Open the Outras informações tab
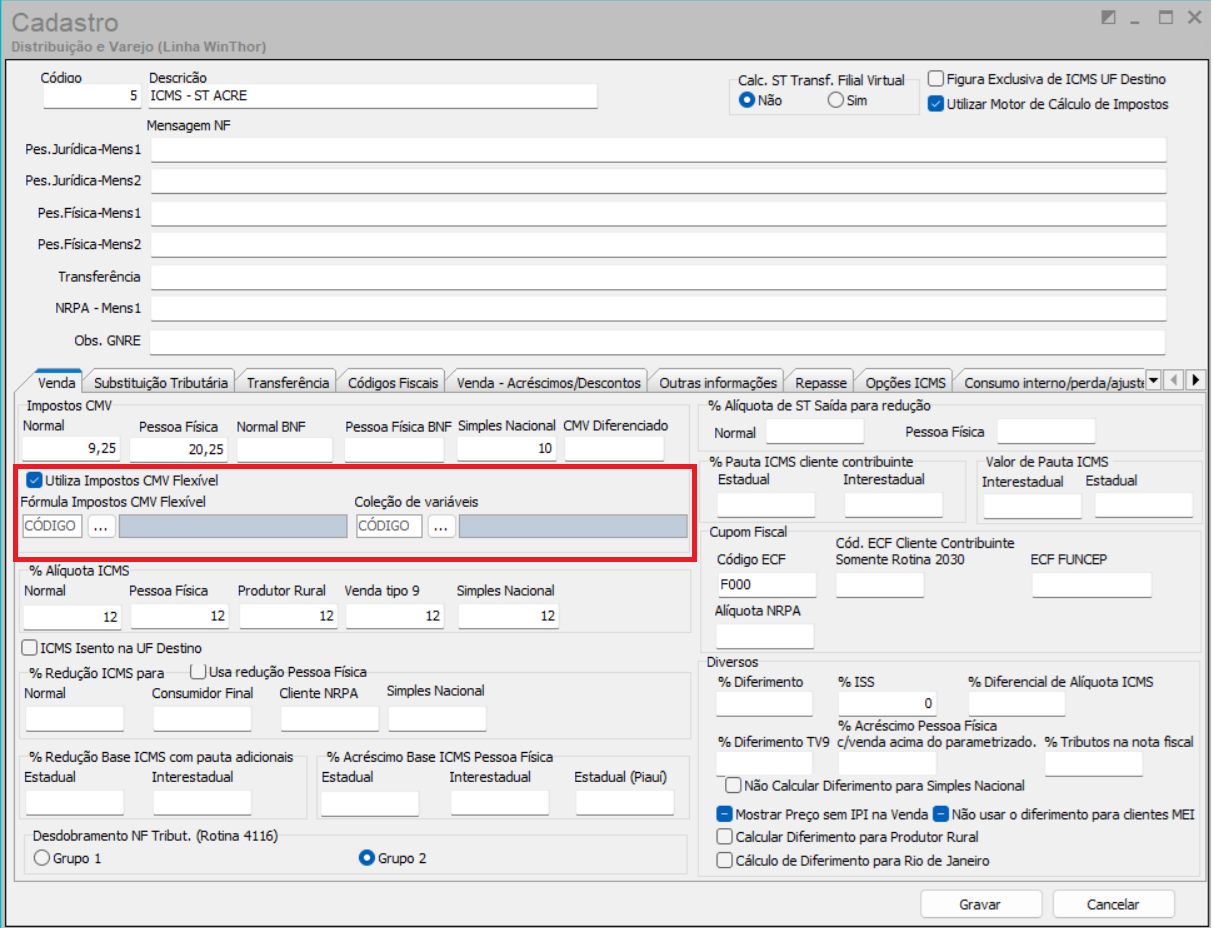 point(718,382)
